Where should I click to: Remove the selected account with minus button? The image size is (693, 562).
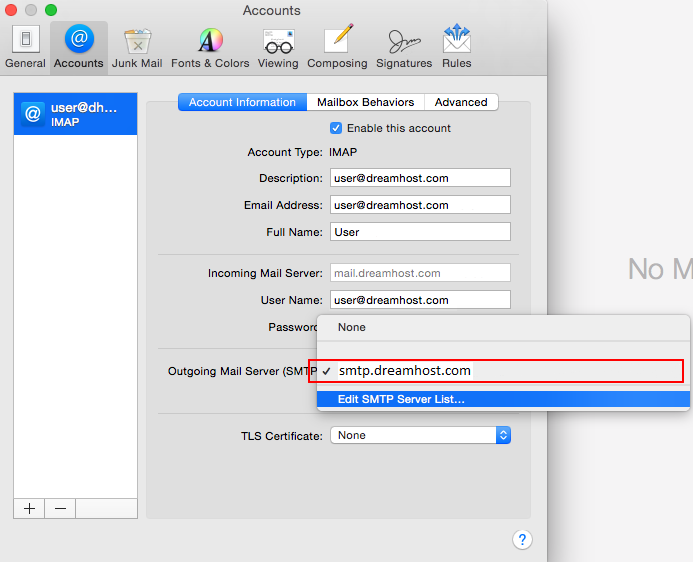(x=60, y=509)
